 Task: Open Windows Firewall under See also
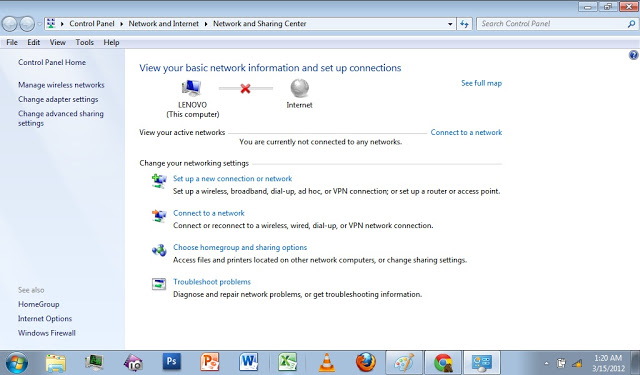click(x=47, y=333)
